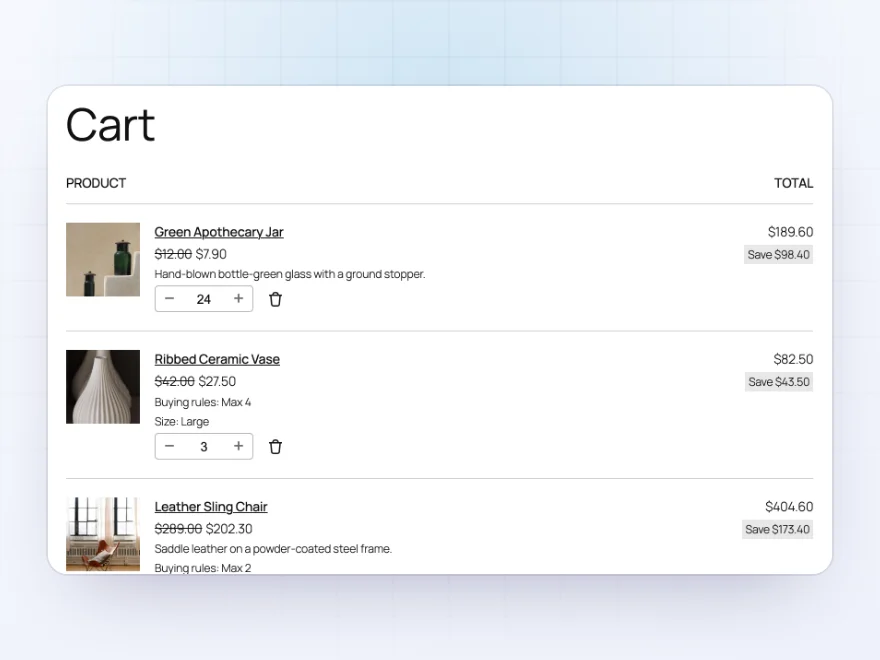Click the struck-through $12.00 original price

pos(173,254)
